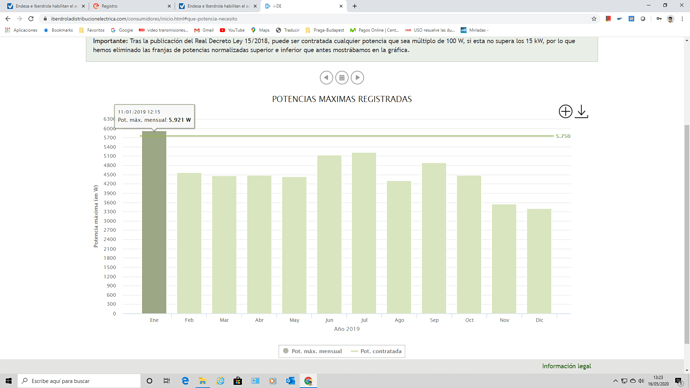Open the Información legal link

[566, 366]
